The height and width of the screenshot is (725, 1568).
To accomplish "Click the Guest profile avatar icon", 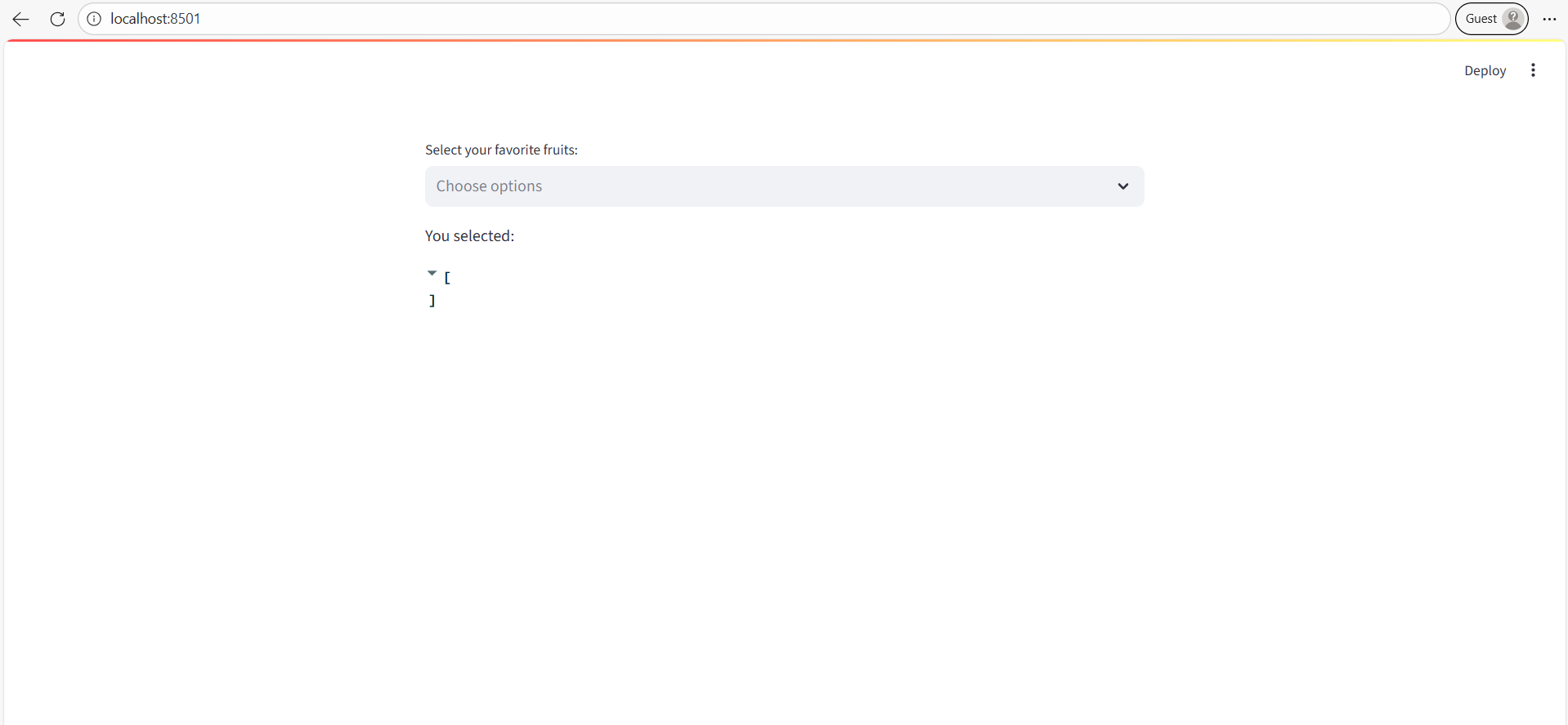I will tap(1512, 19).
